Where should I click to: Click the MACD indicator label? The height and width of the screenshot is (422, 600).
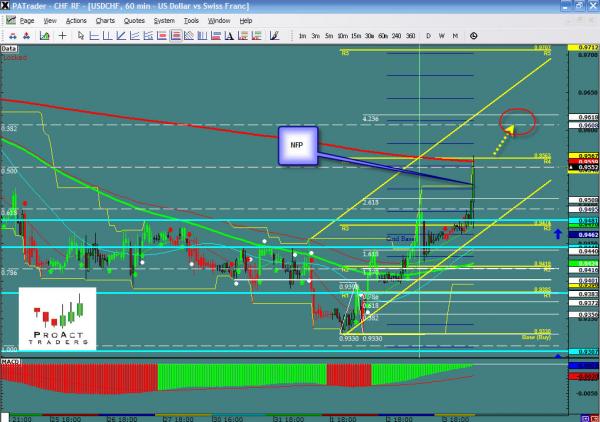pyautogui.click(x=10, y=360)
